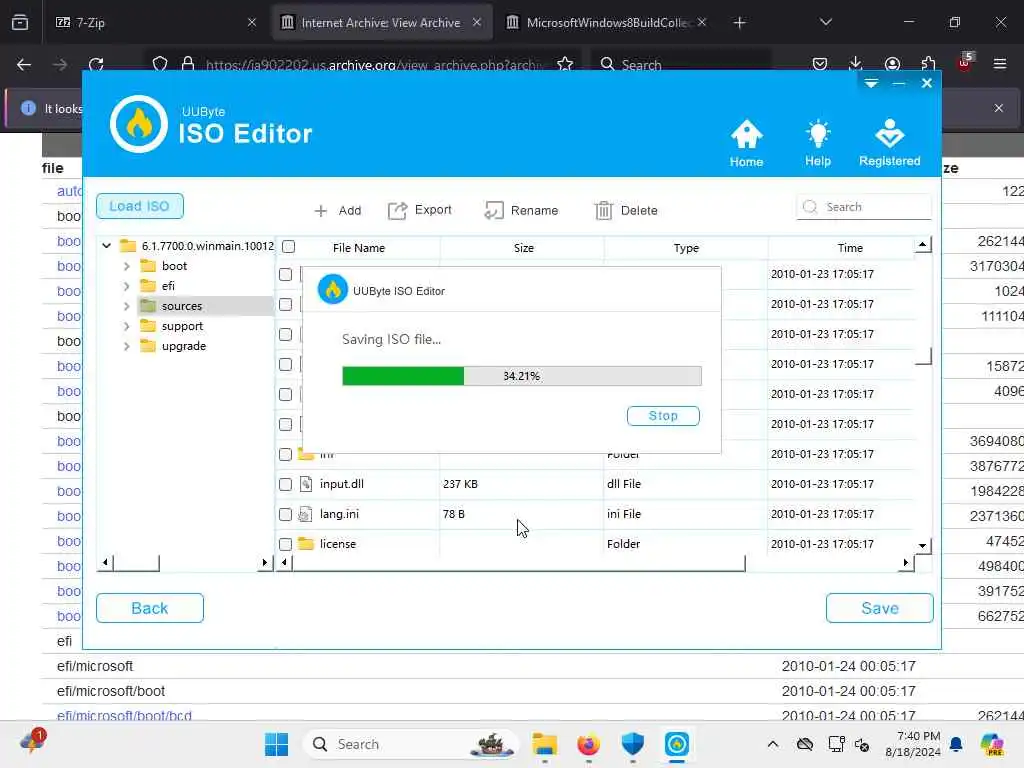Open efi/microsoft/boot/bcd link in browser
Image resolution: width=1024 pixels, height=768 pixels.
tap(124, 716)
